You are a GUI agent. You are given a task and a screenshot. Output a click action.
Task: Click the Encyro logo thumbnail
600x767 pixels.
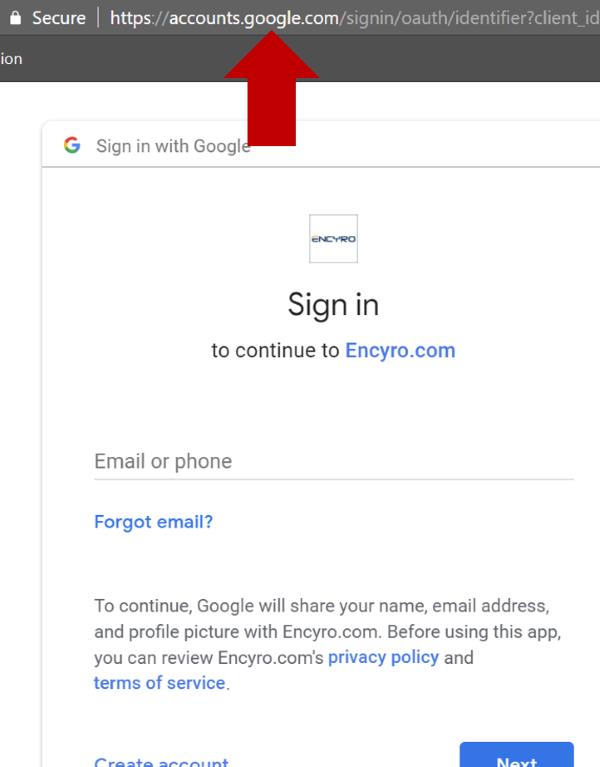tap(333, 239)
